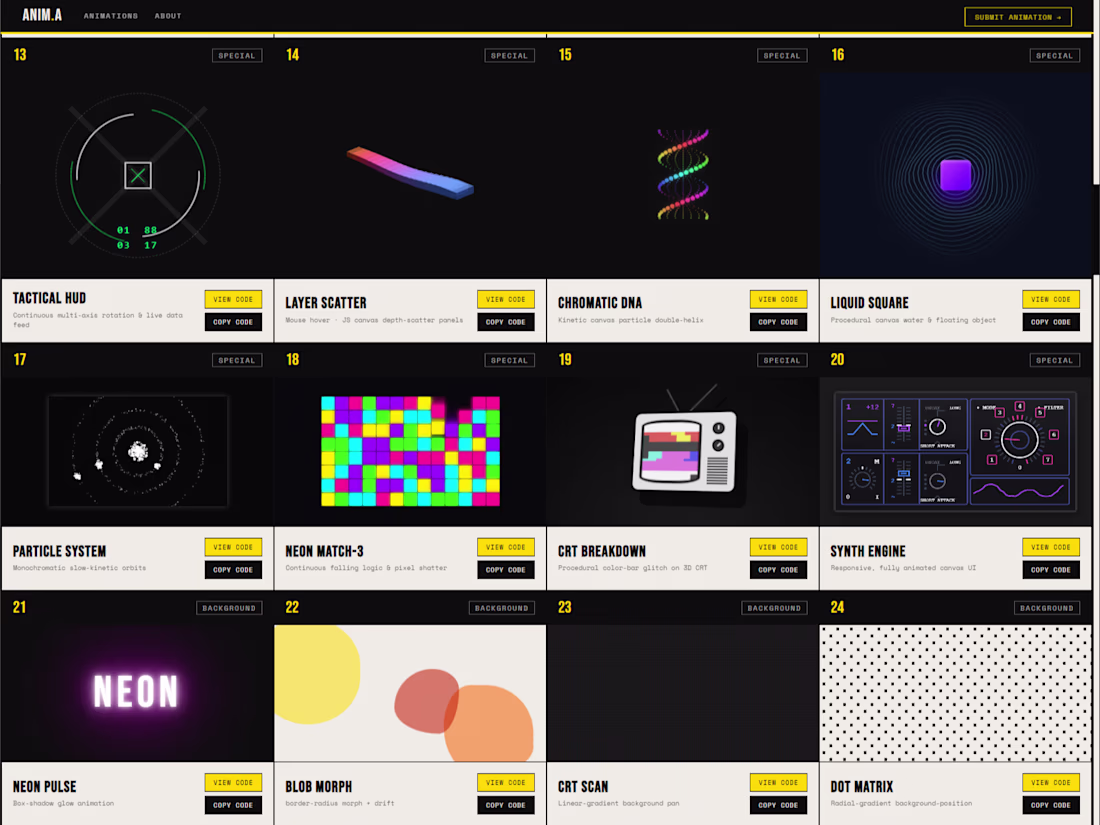The image size is (1100, 825).
Task: View code for Synth Engine
Action: point(1051,546)
